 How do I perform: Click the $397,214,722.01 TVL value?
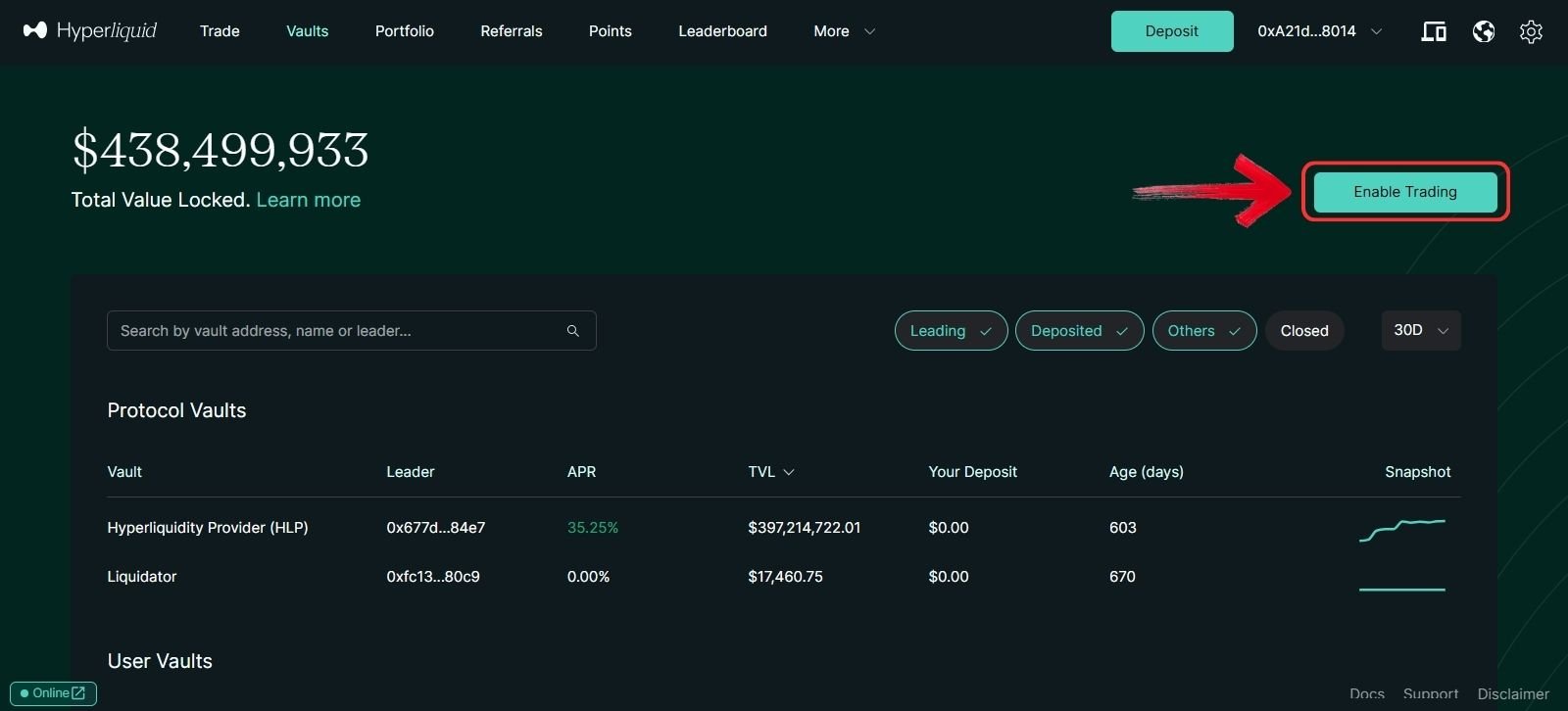pyautogui.click(x=805, y=528)
